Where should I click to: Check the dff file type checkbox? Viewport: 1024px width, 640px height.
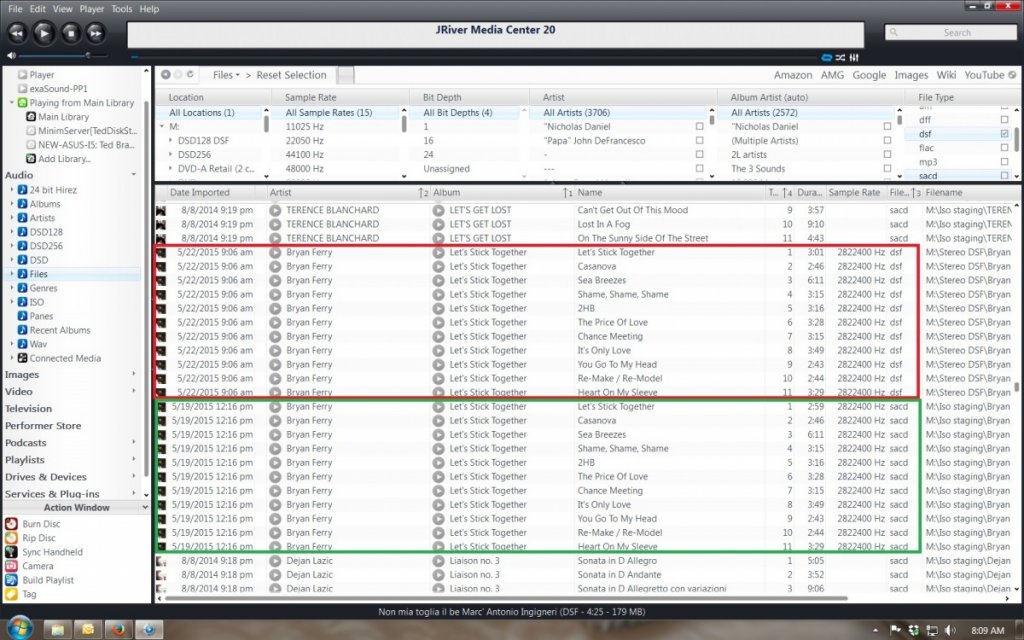pyautogui.click(x=1004, y=120)
